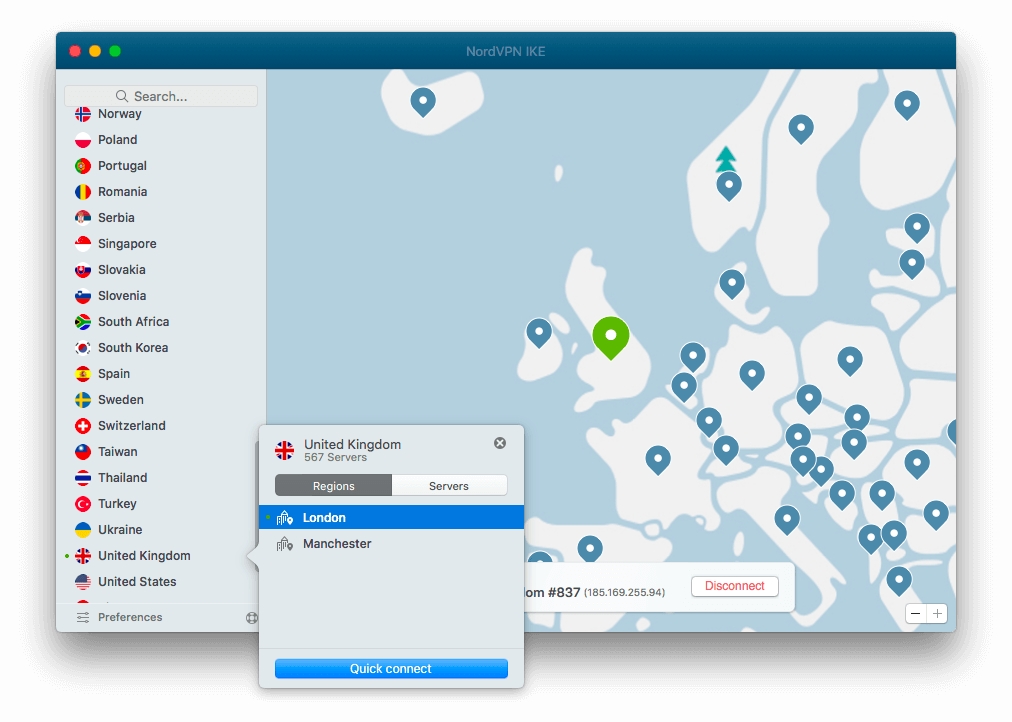The width and height of the screenshot is (1012, 722).
Task: Click the green United Kingdom map pin
Action: tap(611, 337)
